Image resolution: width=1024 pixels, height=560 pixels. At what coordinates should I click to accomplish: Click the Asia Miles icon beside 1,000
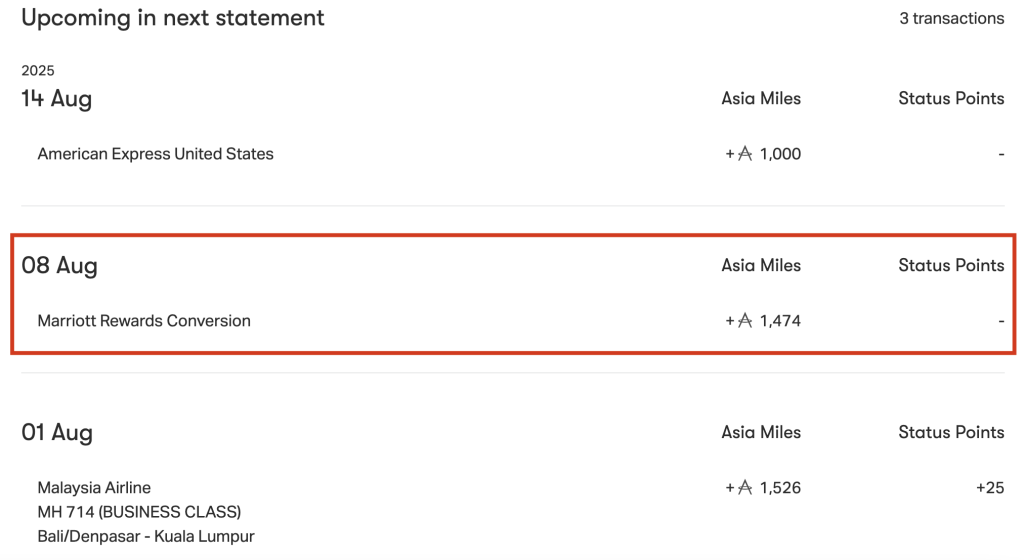(745, 154)
